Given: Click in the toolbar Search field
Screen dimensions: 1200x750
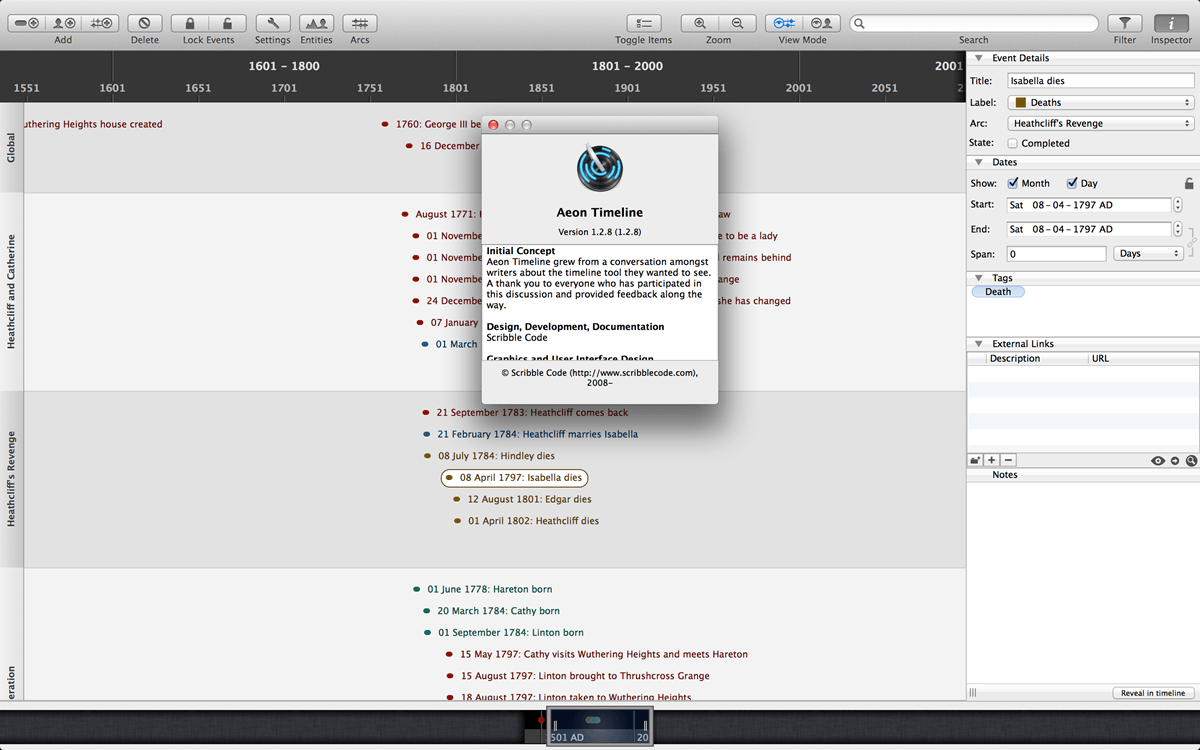Looking at the screenshot, I should tap(974, 24).
